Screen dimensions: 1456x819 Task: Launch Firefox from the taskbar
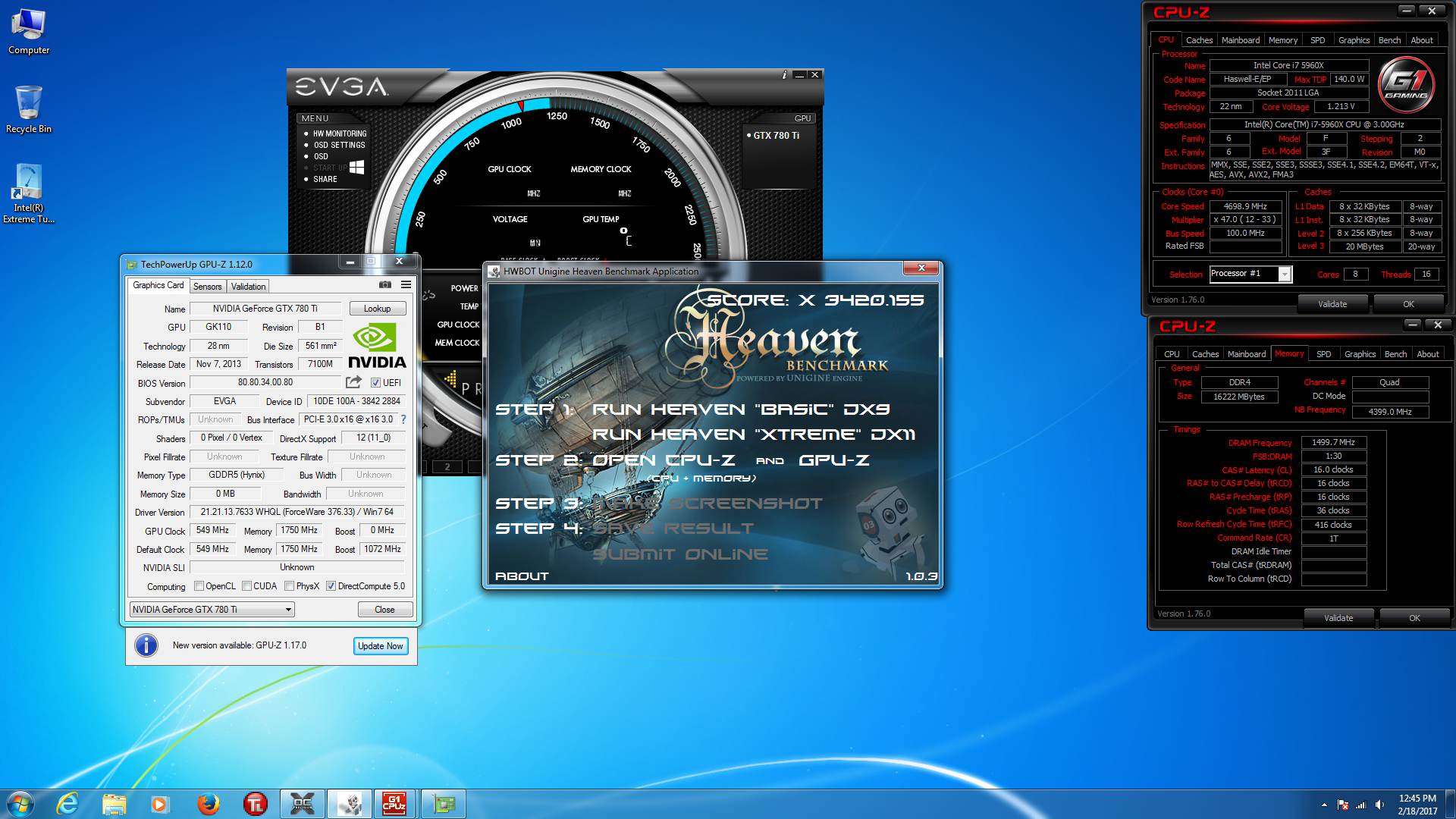click(208, 804)
